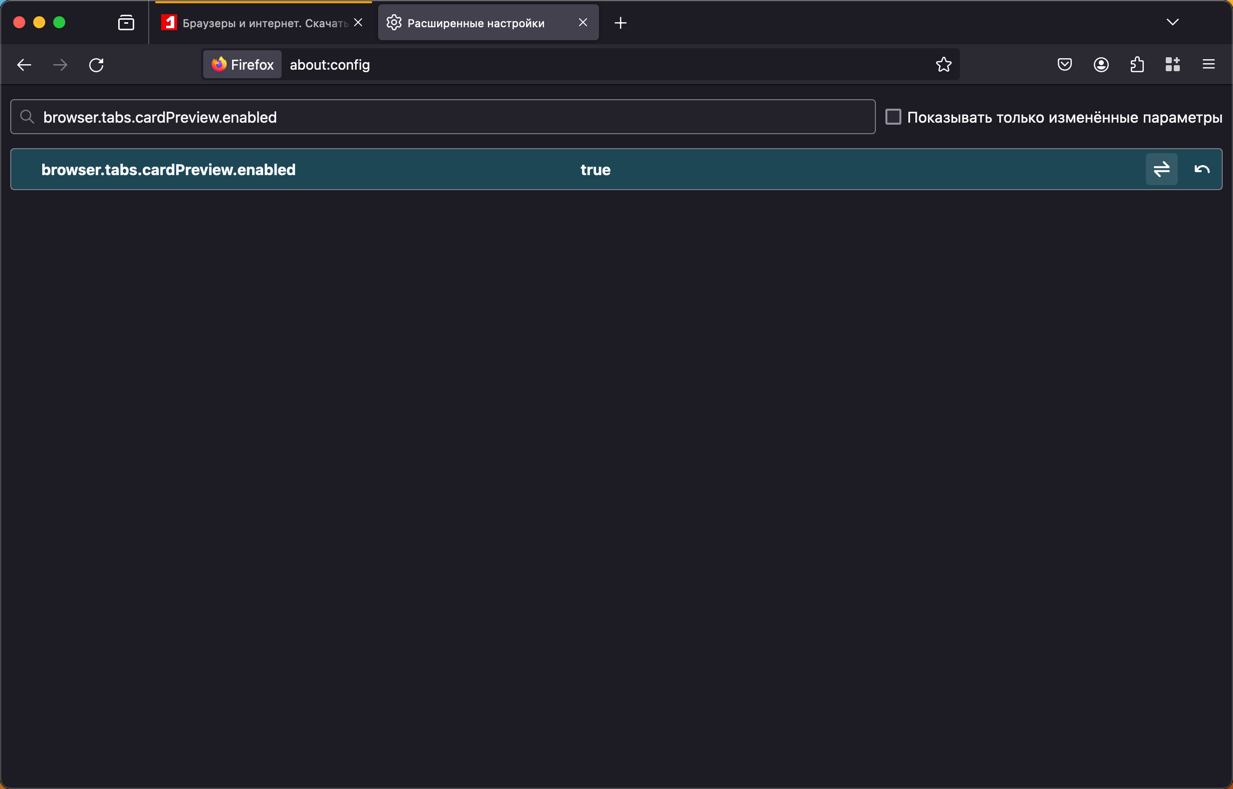
Task: Bookmark this page with the star icon
Action: tap(943, 65)
